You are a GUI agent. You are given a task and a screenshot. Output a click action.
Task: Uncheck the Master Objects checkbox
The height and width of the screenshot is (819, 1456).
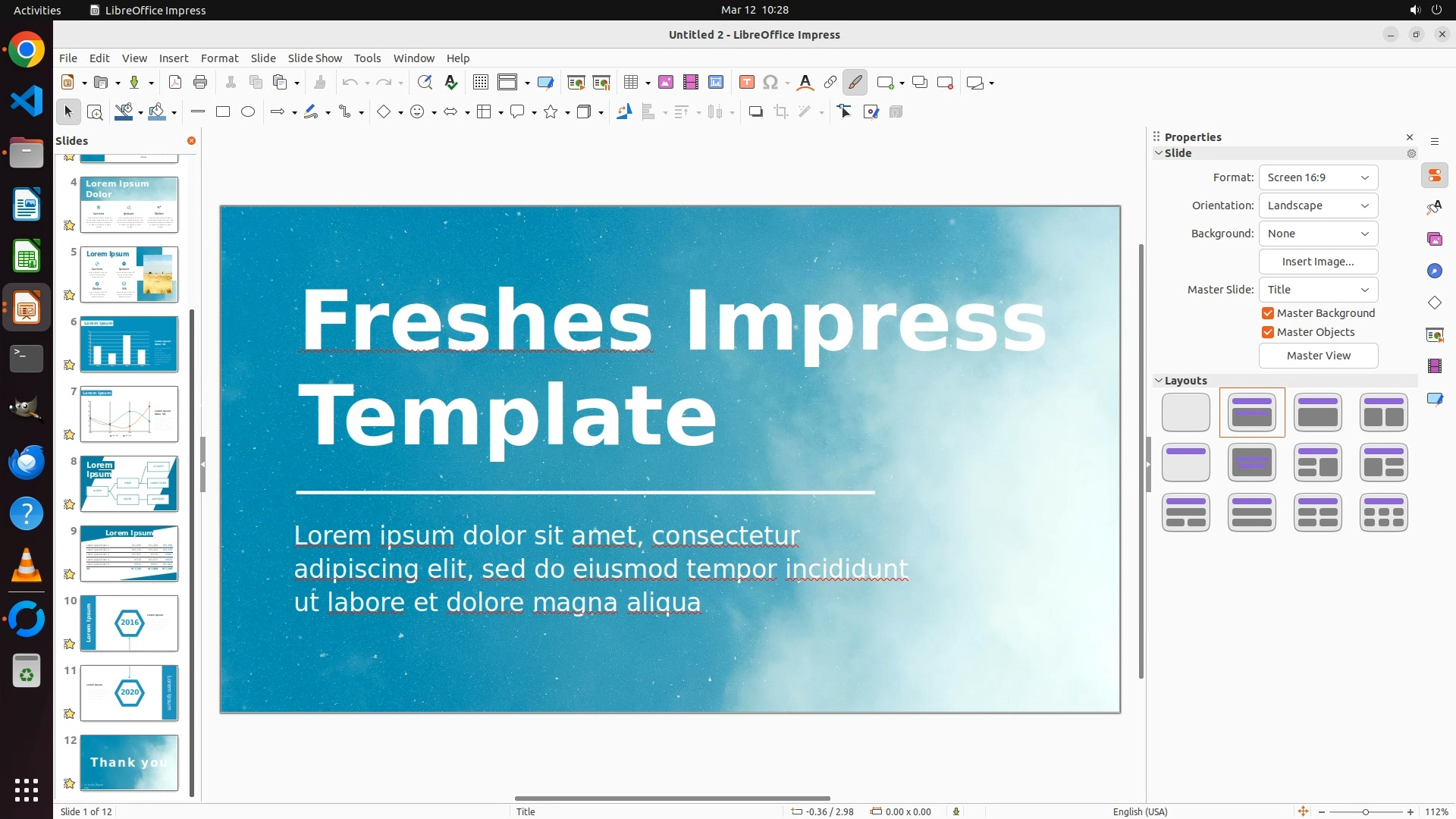click(x=1268, y=332)
